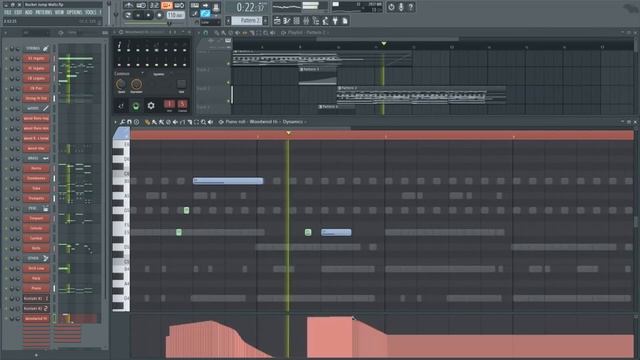640x360 pixels.
Task: Select the pencil Draw tool in Piano roll
Action: point(147,122)
